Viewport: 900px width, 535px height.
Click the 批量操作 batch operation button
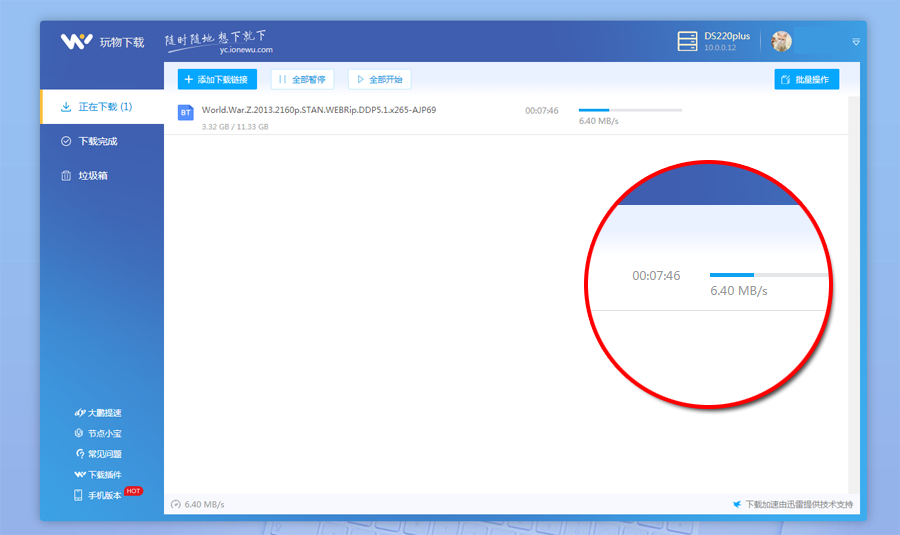tap(806, 79)
